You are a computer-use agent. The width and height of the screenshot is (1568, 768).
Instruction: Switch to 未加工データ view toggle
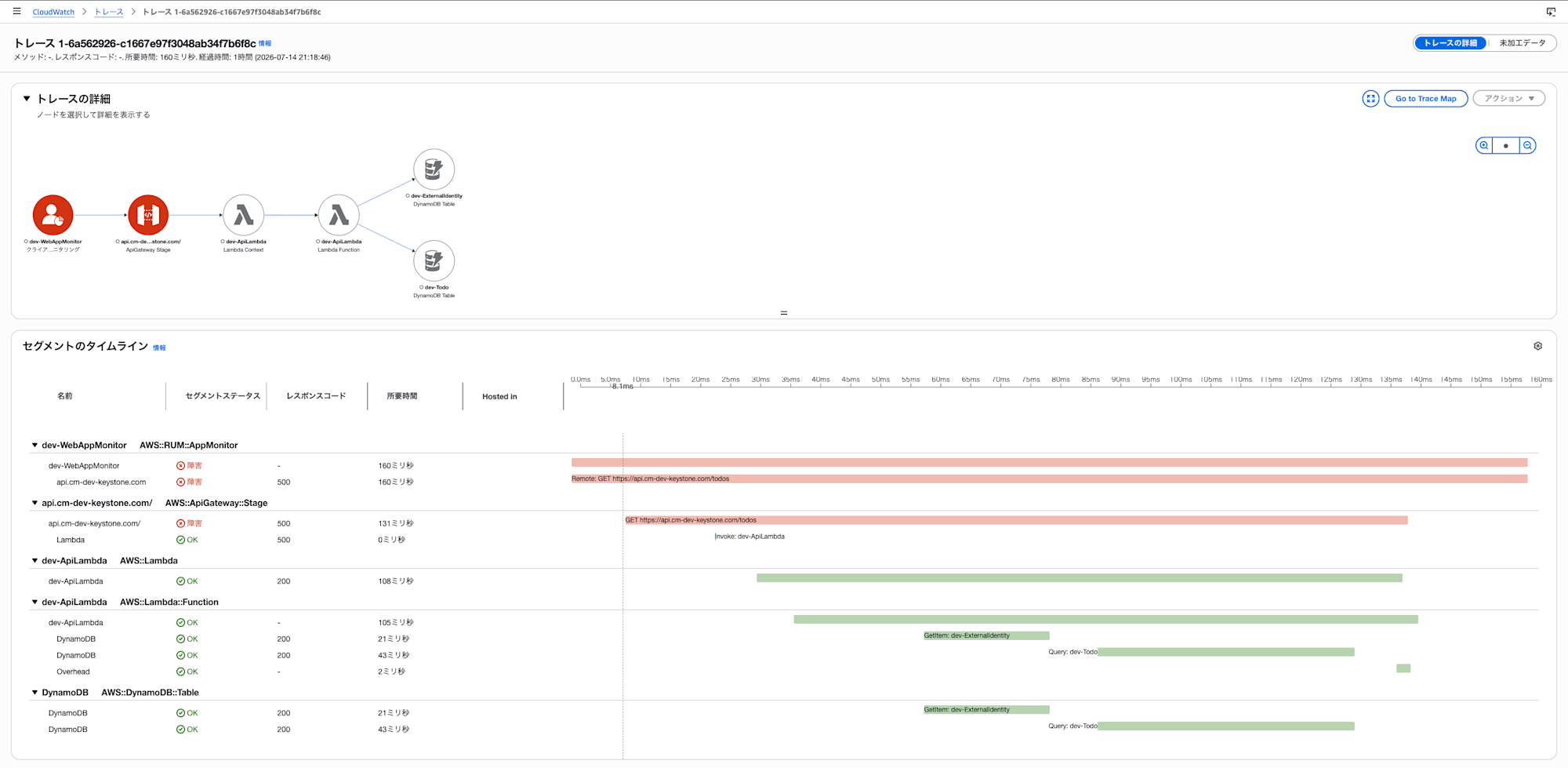coord(1523,43)
